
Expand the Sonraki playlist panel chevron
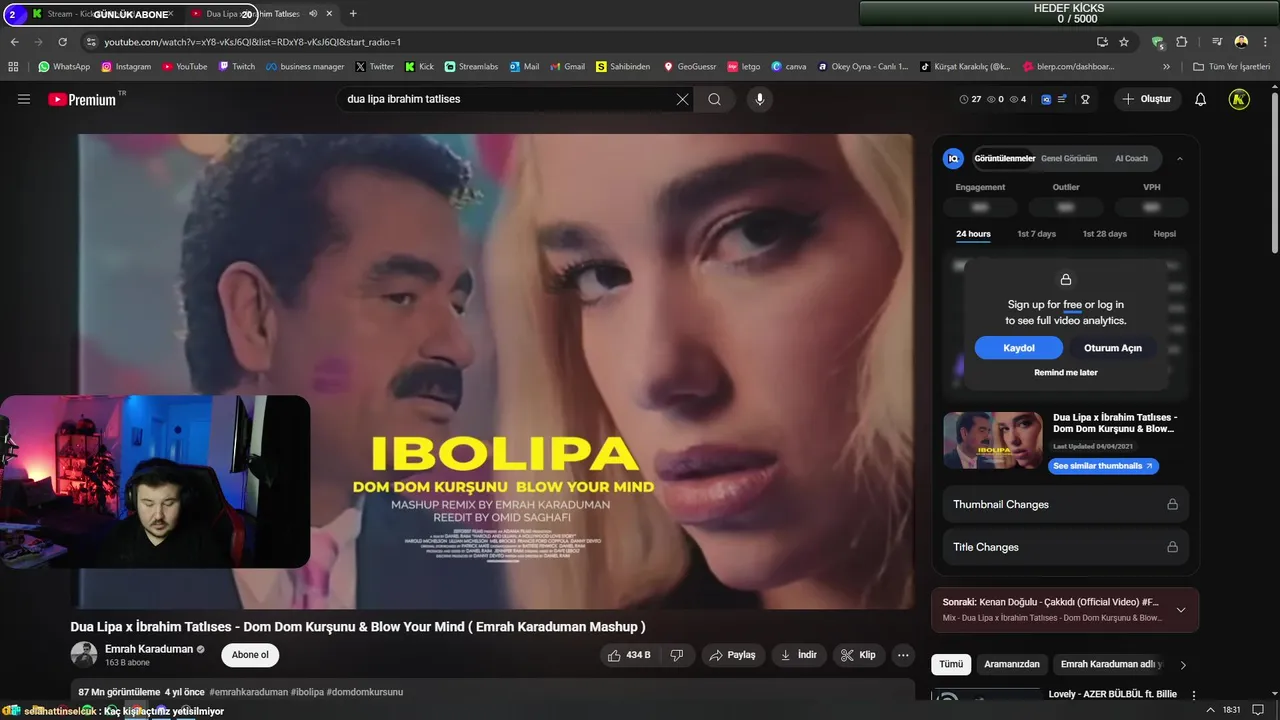(x=1181, y=610)
